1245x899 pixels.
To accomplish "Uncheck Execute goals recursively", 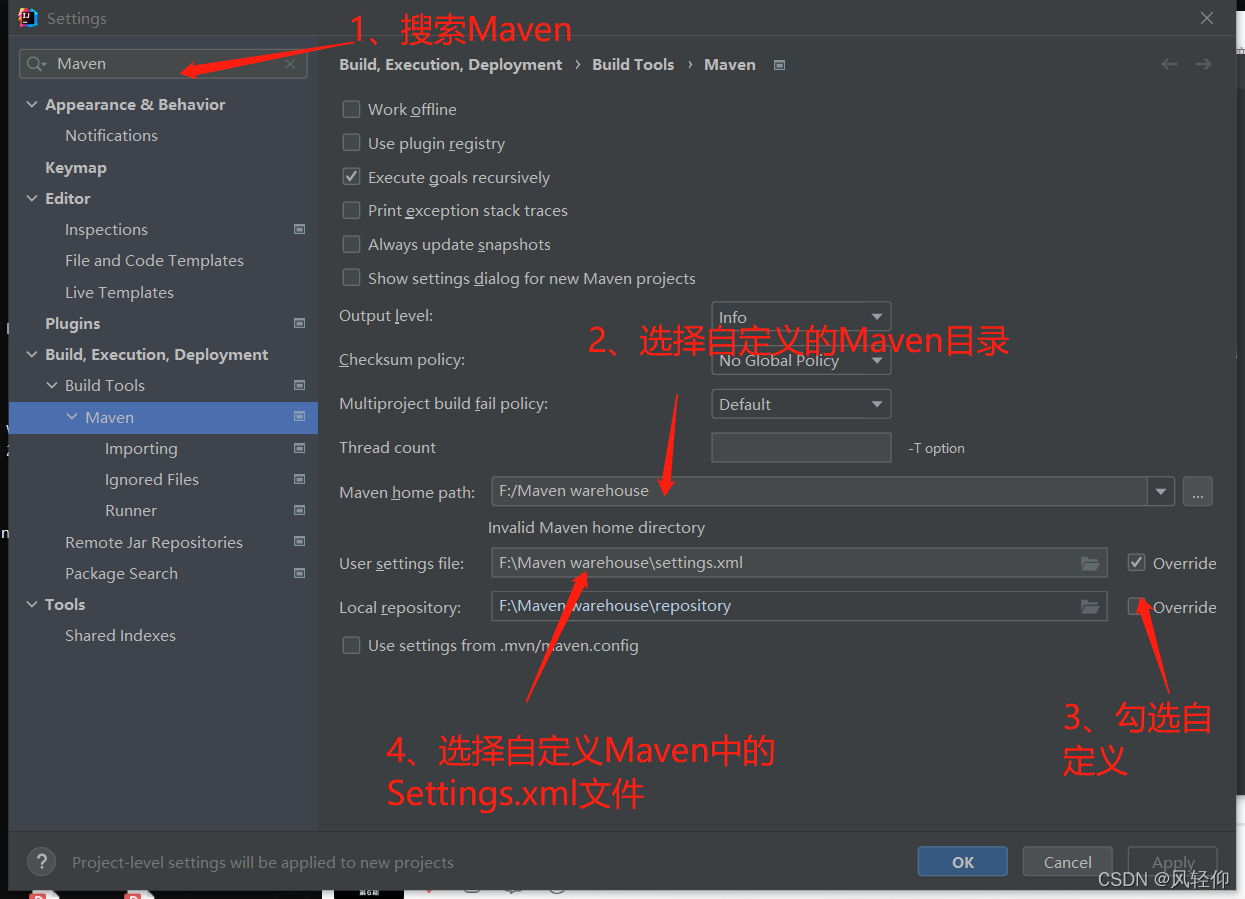I will coord(351,177).
